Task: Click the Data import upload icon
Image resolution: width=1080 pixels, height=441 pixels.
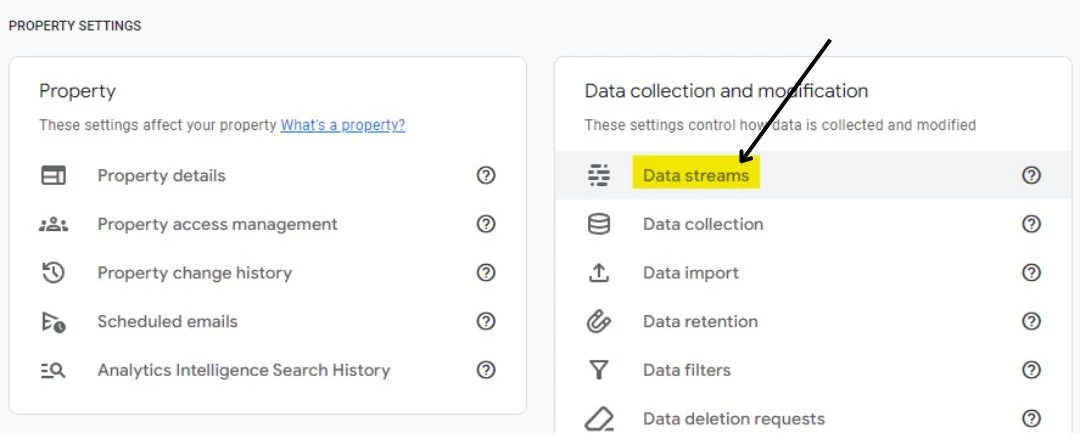Action: click(x=599, y=273)
